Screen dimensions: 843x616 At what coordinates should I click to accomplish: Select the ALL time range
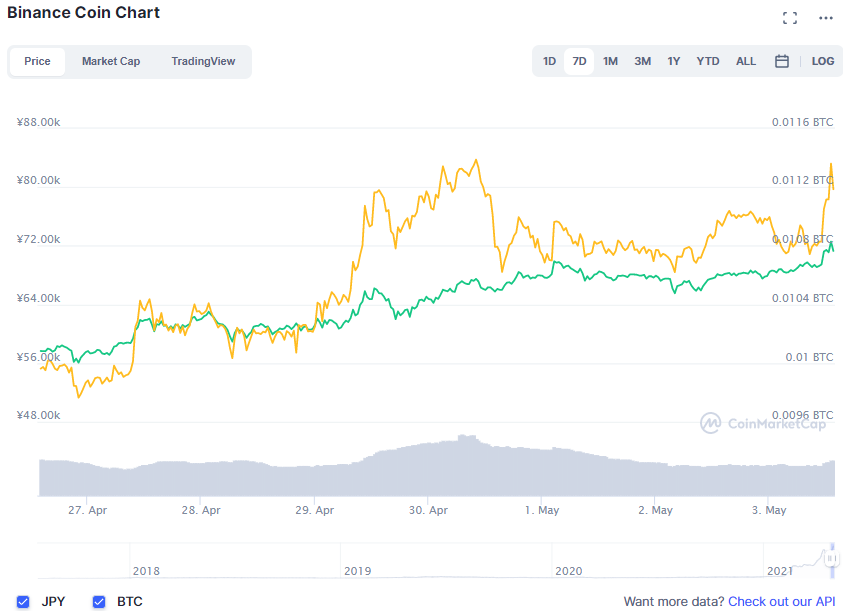[746, 61]
